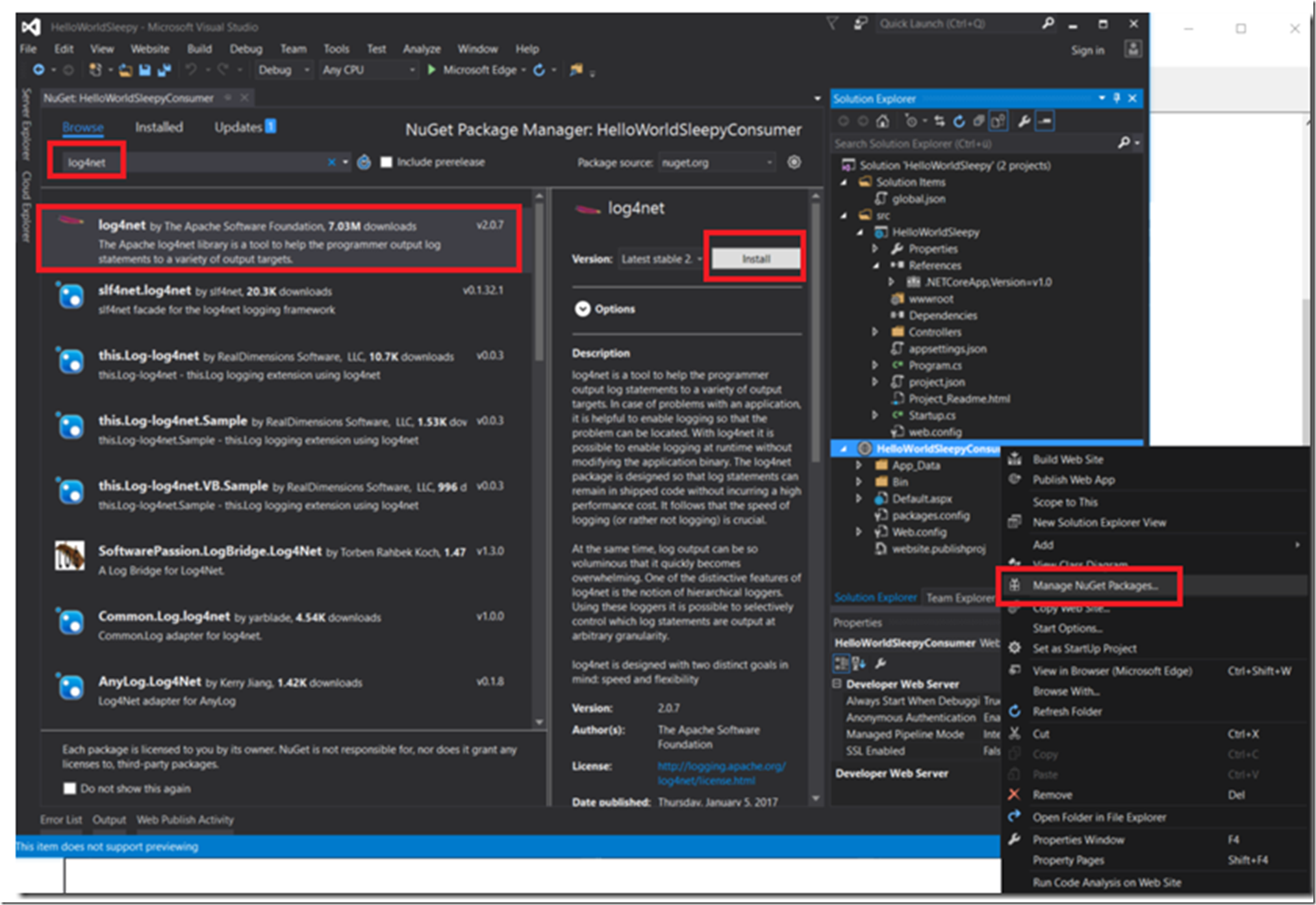Choose Remove in the context menu

(1052, 795)
